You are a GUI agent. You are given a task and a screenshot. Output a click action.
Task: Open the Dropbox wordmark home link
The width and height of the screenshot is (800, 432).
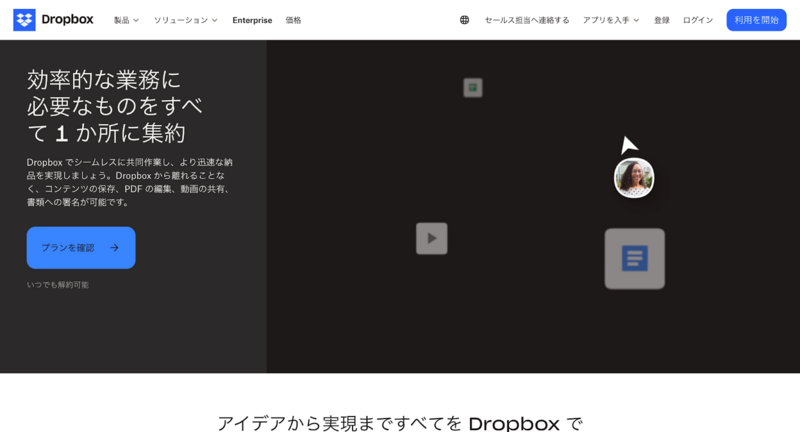coord(67,20)
